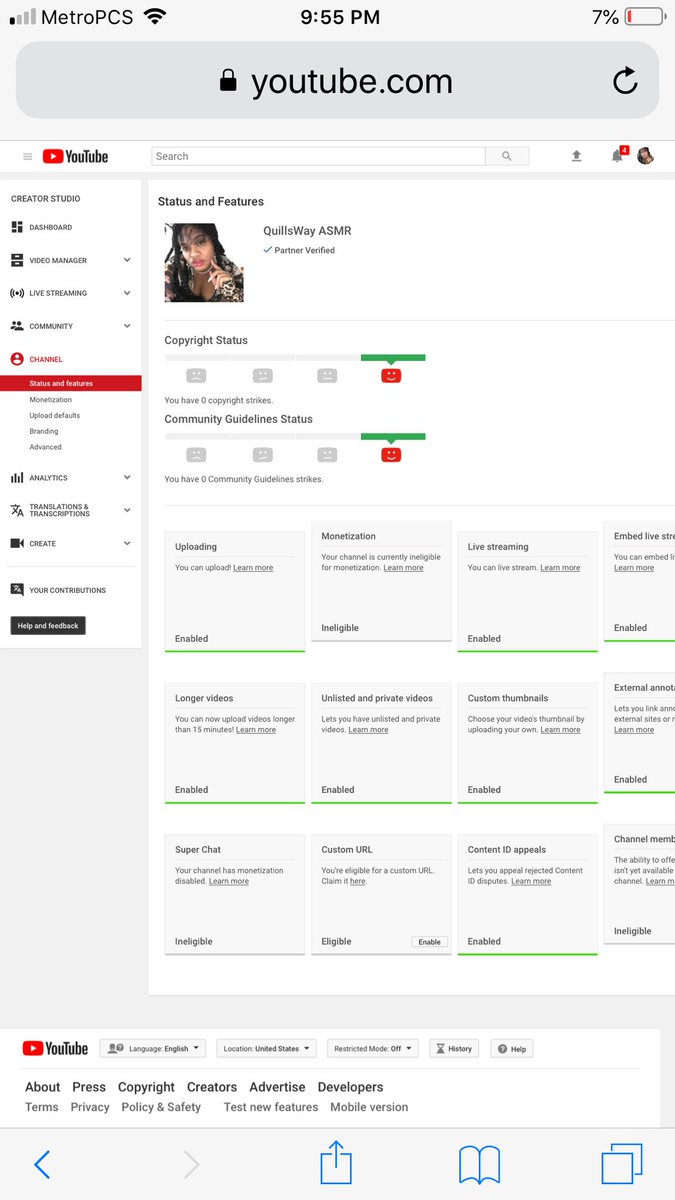Tap the Safari reload icon
Viewport: 675px width, 1200px height.
tap(625, 81)
